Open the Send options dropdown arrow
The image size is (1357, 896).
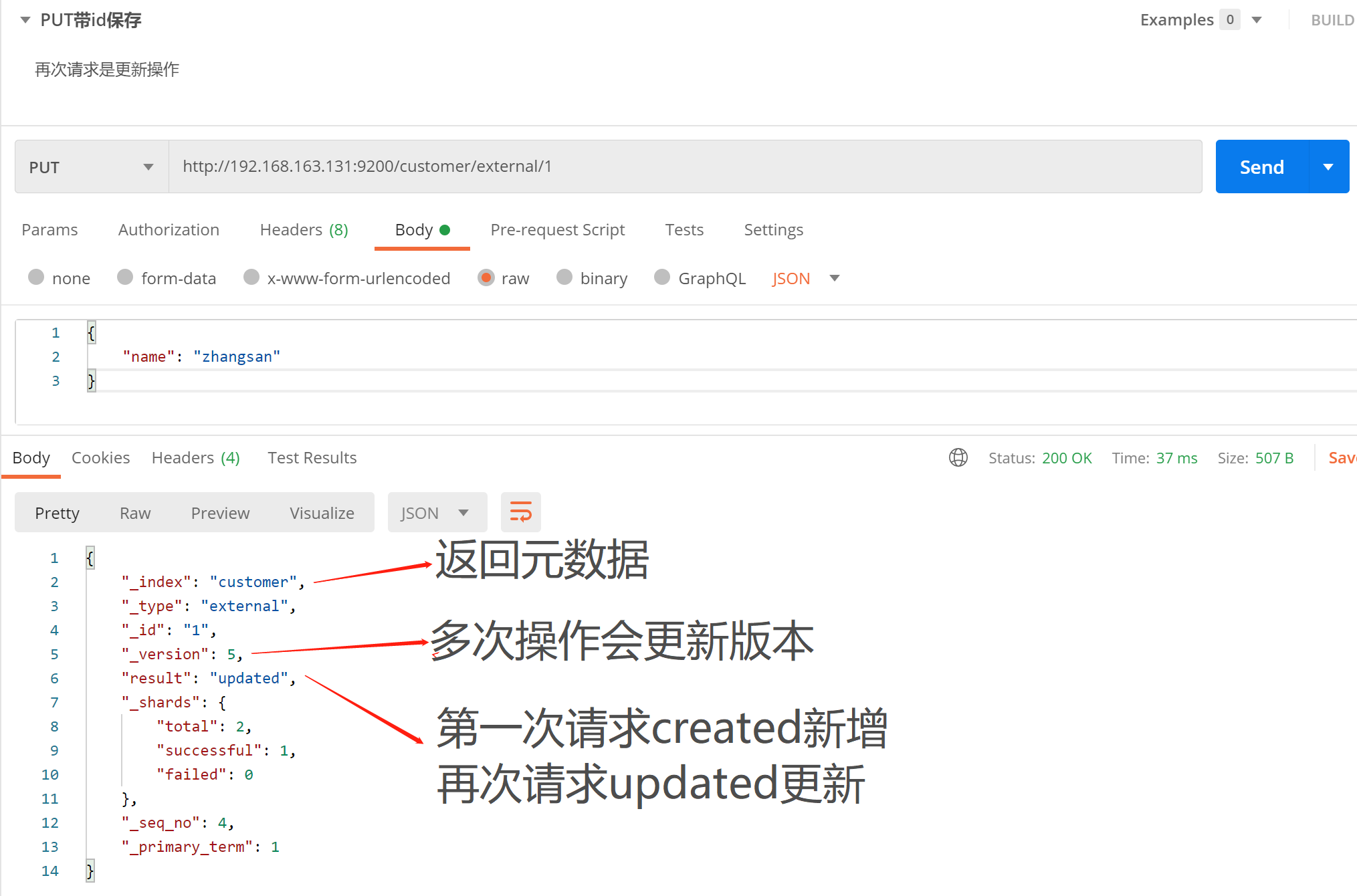pos(1328,166)
